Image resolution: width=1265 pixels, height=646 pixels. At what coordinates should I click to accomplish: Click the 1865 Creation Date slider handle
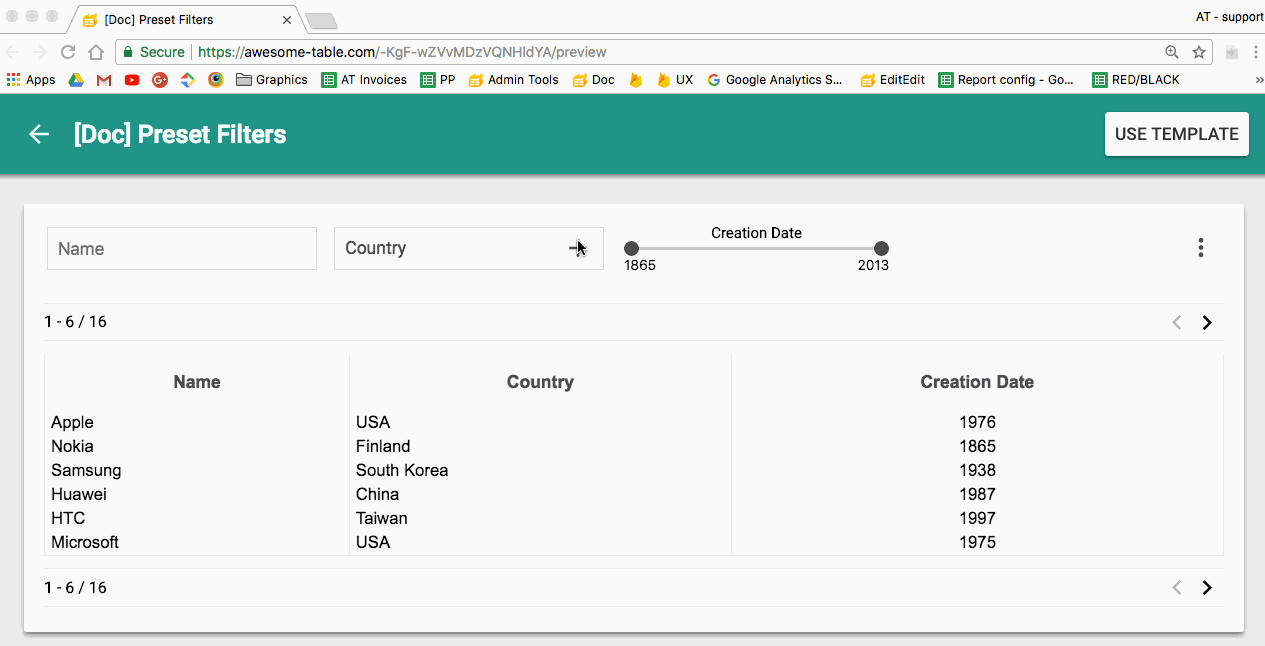631,248
